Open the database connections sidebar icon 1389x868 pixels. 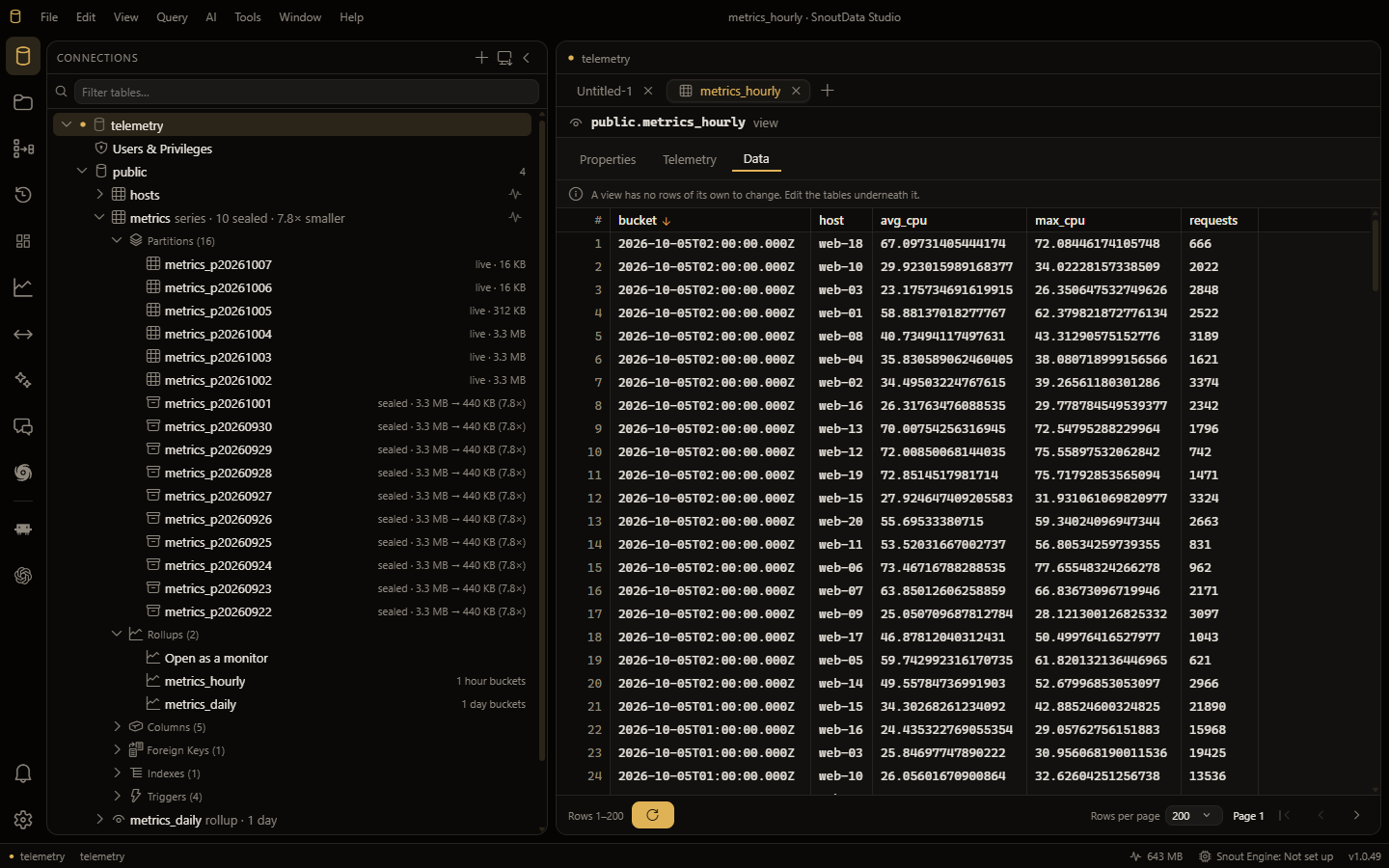23,56
